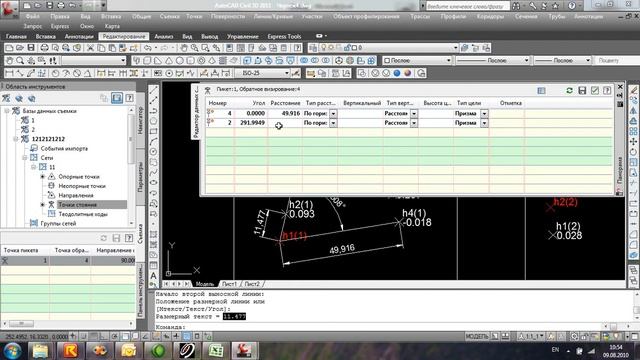Click the realistic shaded sphere icon
The width and height of the screenshot is (640, 360).
[x=408, y=73]
